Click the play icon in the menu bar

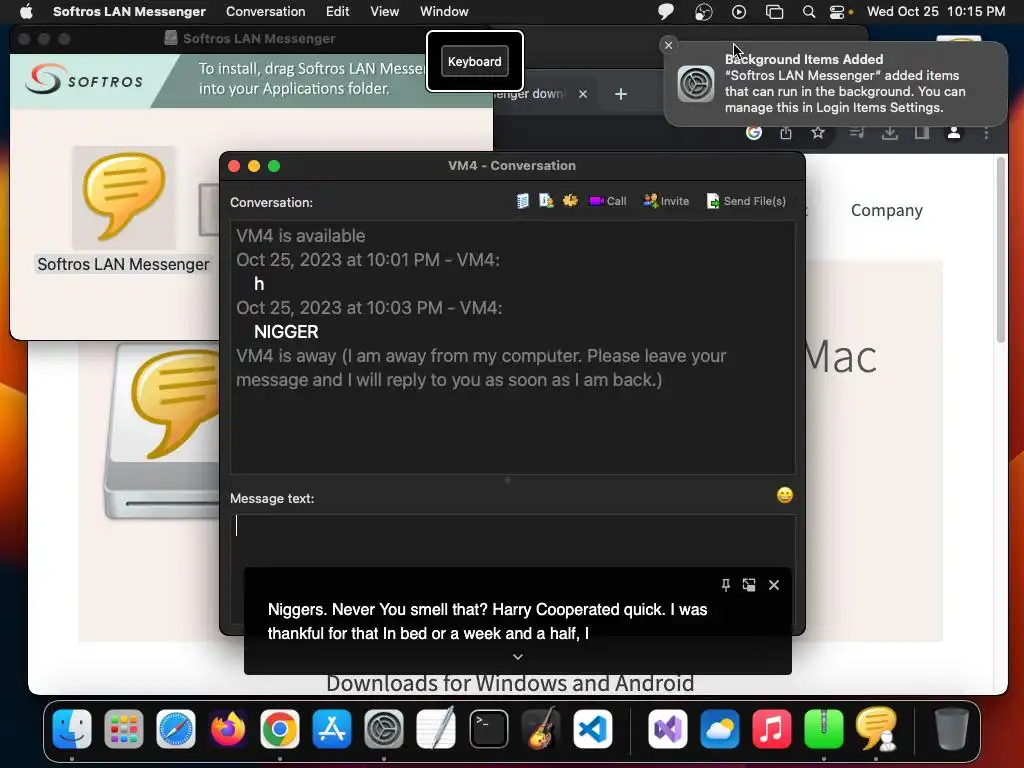pos(739,11)
